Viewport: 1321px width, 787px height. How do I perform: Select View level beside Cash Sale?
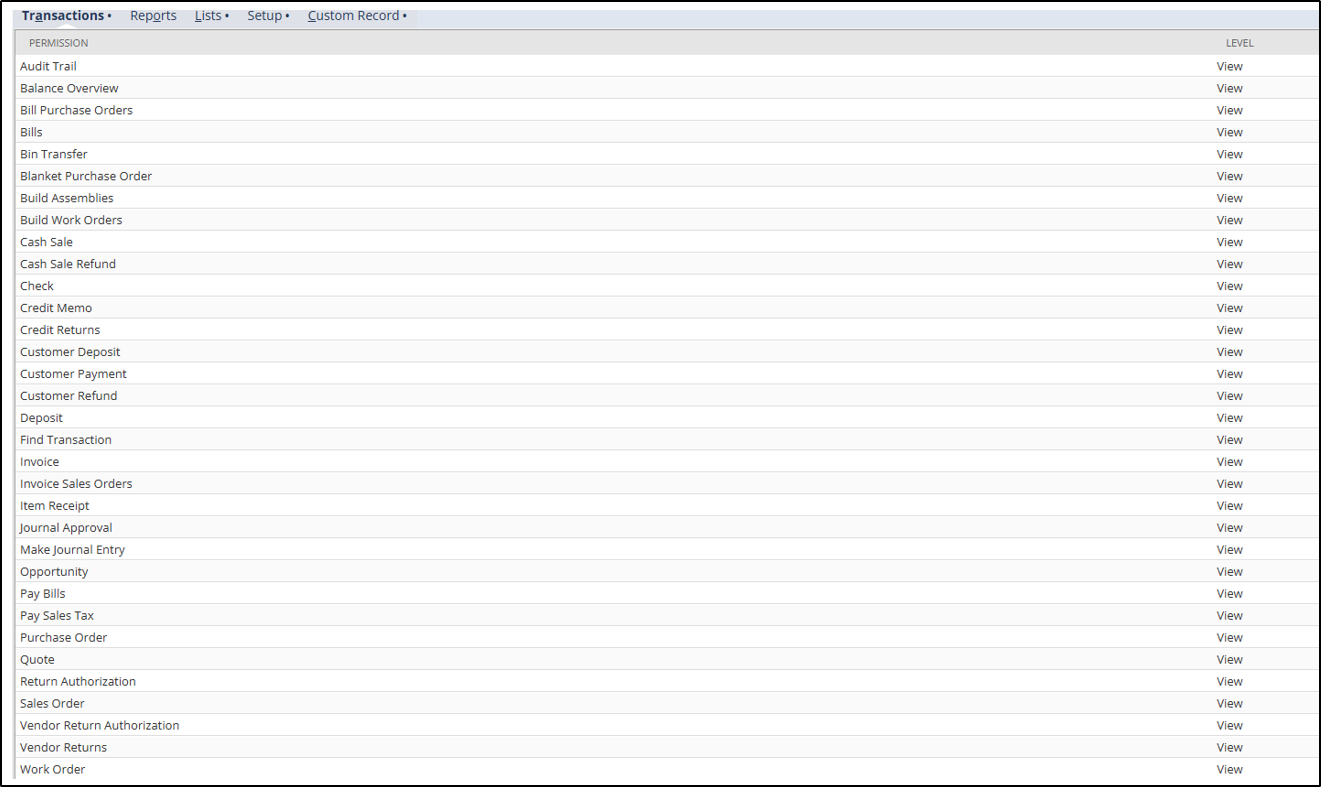[1229, 242]
